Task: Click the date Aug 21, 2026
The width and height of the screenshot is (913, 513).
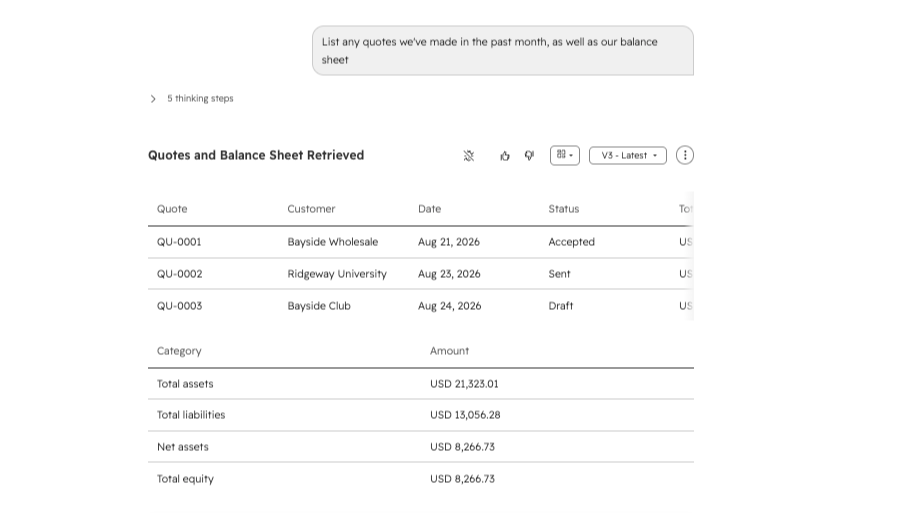Action: pyautogui.click(x=449, y=242)
